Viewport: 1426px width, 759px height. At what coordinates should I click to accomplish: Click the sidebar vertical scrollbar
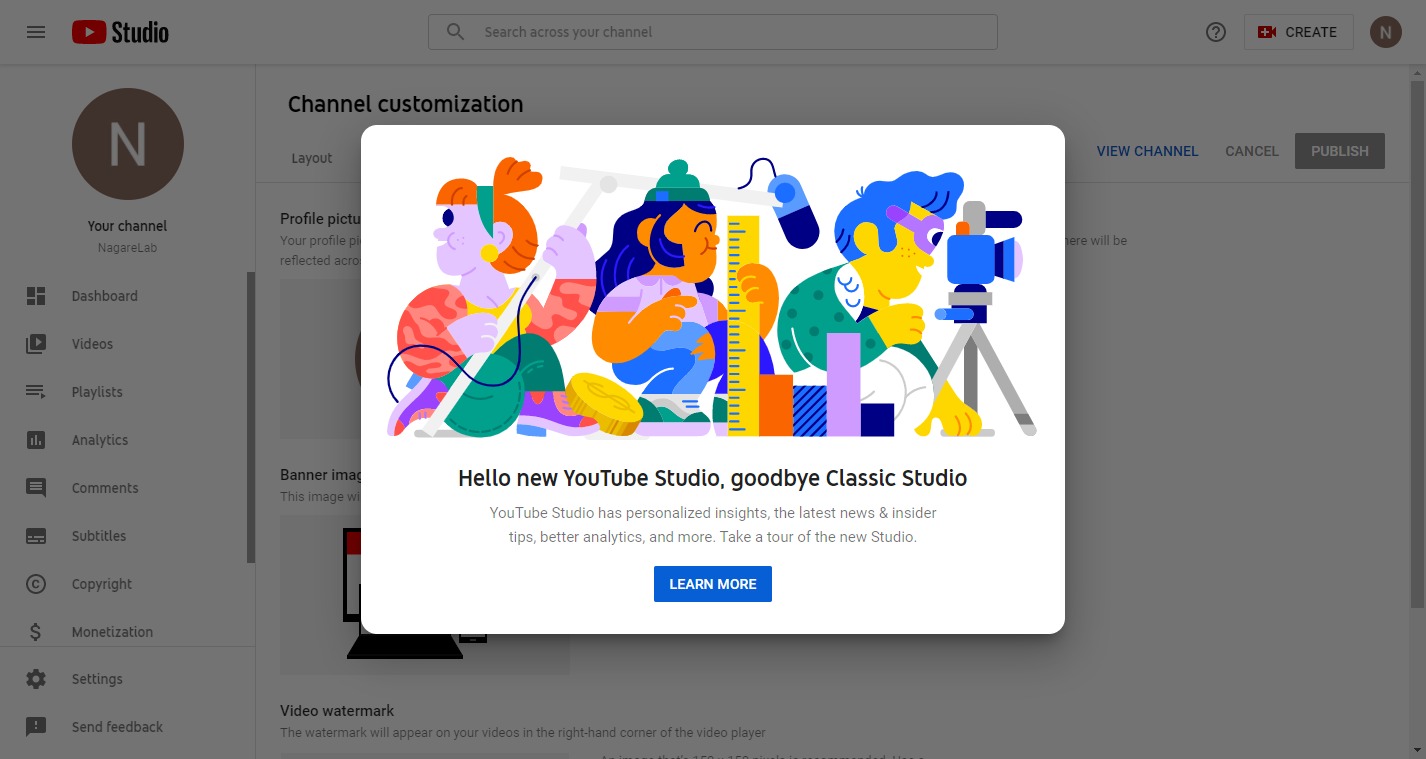[251, 417]
